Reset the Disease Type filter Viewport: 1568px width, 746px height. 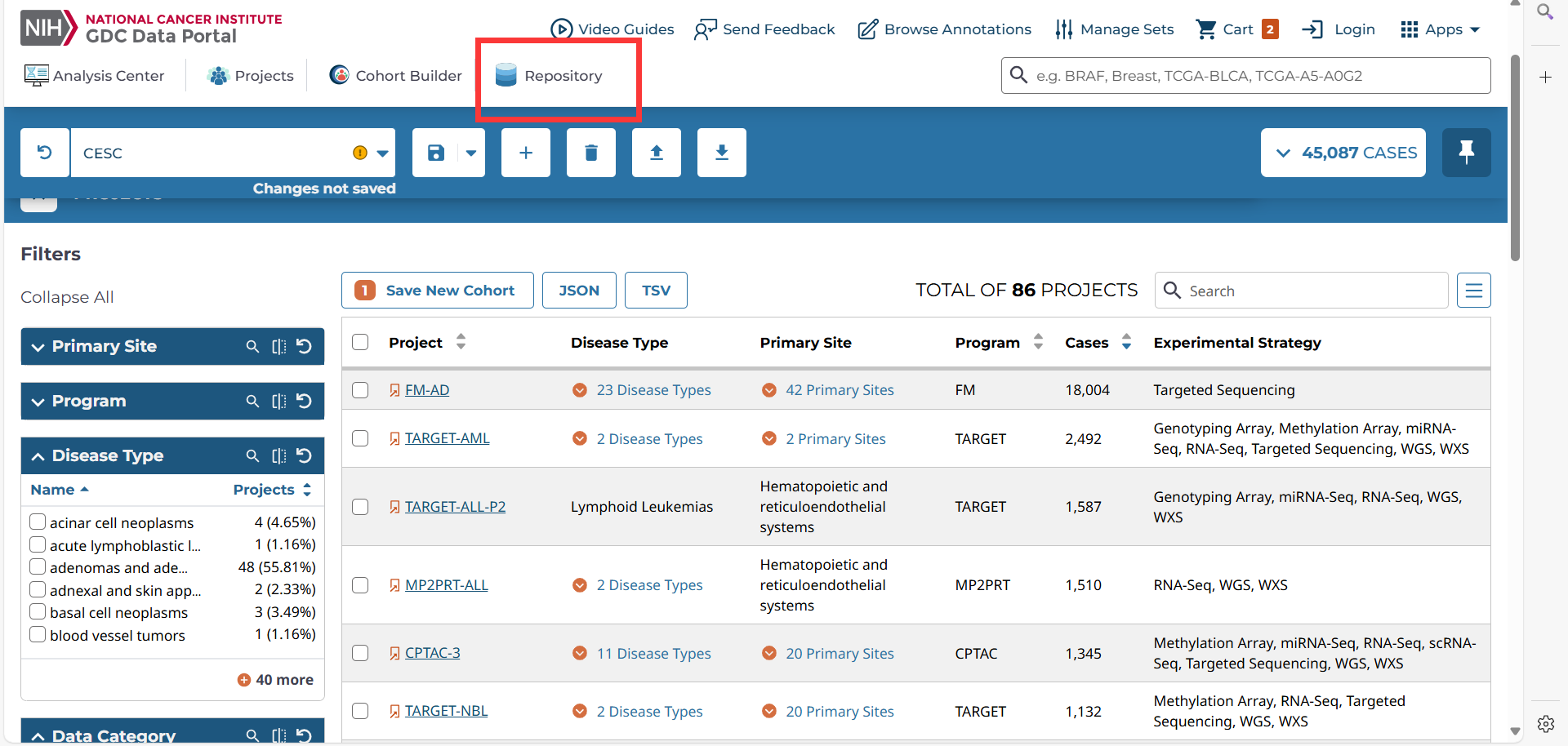click(x=304, y=456)
